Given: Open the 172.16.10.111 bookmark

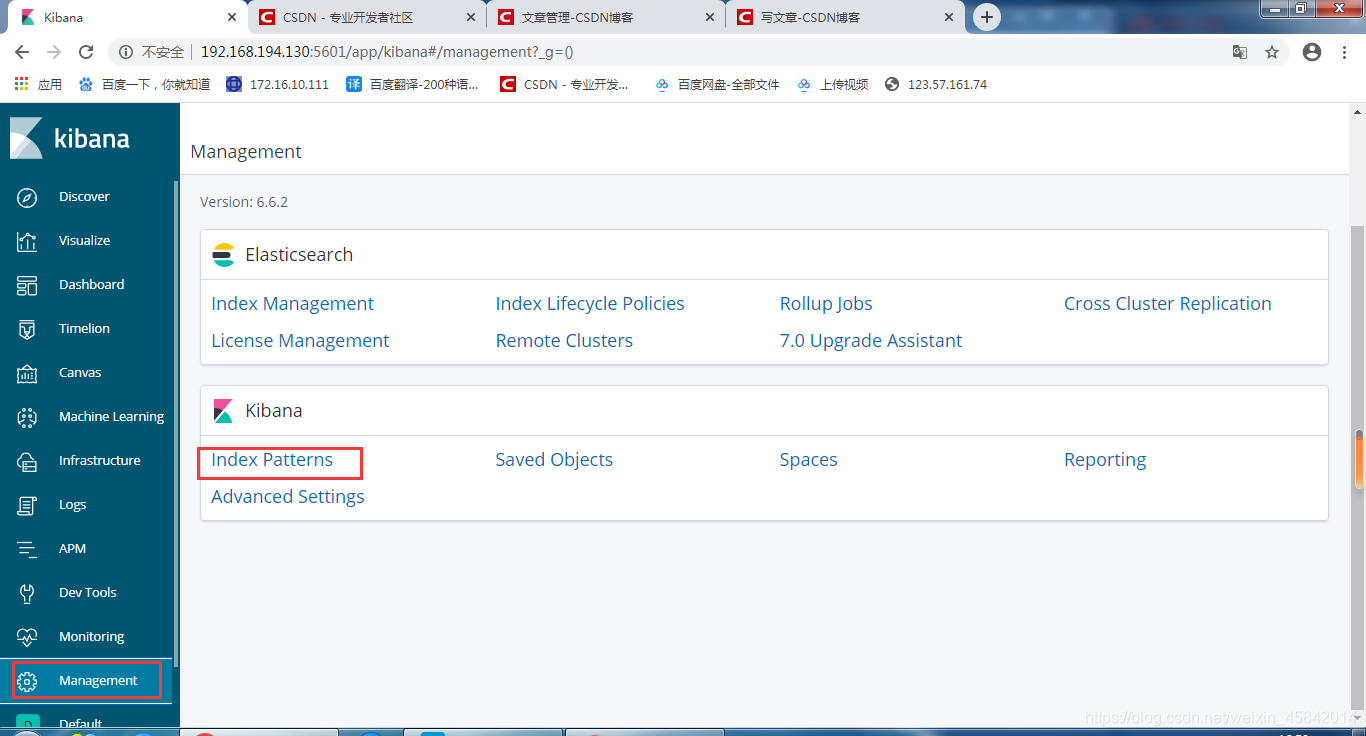Looking at the screenshot, I should coord(278,84).
